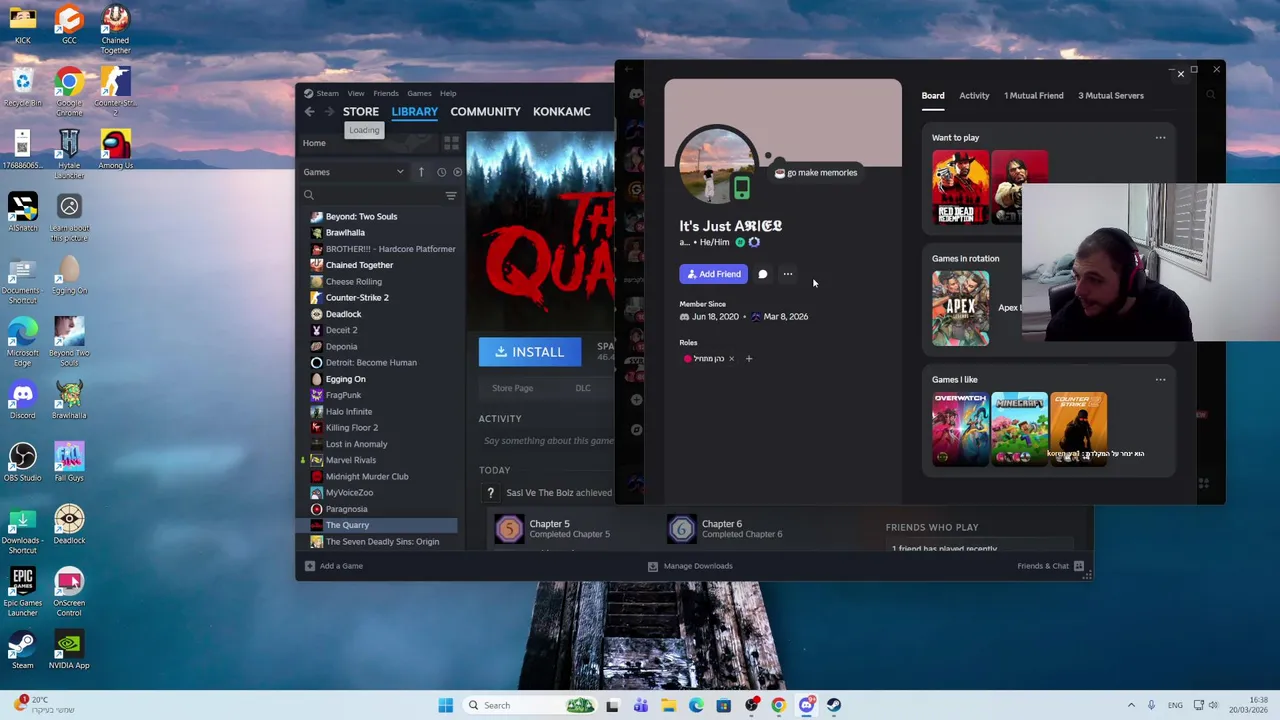1280x720 pixels.
Task: Click the ready-to-play filter icon
Action: tap(457, 172)
